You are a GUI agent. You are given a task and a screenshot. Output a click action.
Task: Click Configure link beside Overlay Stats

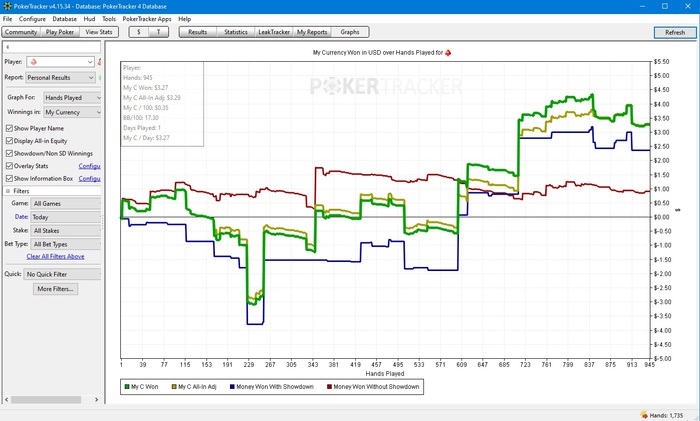pos(89,166)
